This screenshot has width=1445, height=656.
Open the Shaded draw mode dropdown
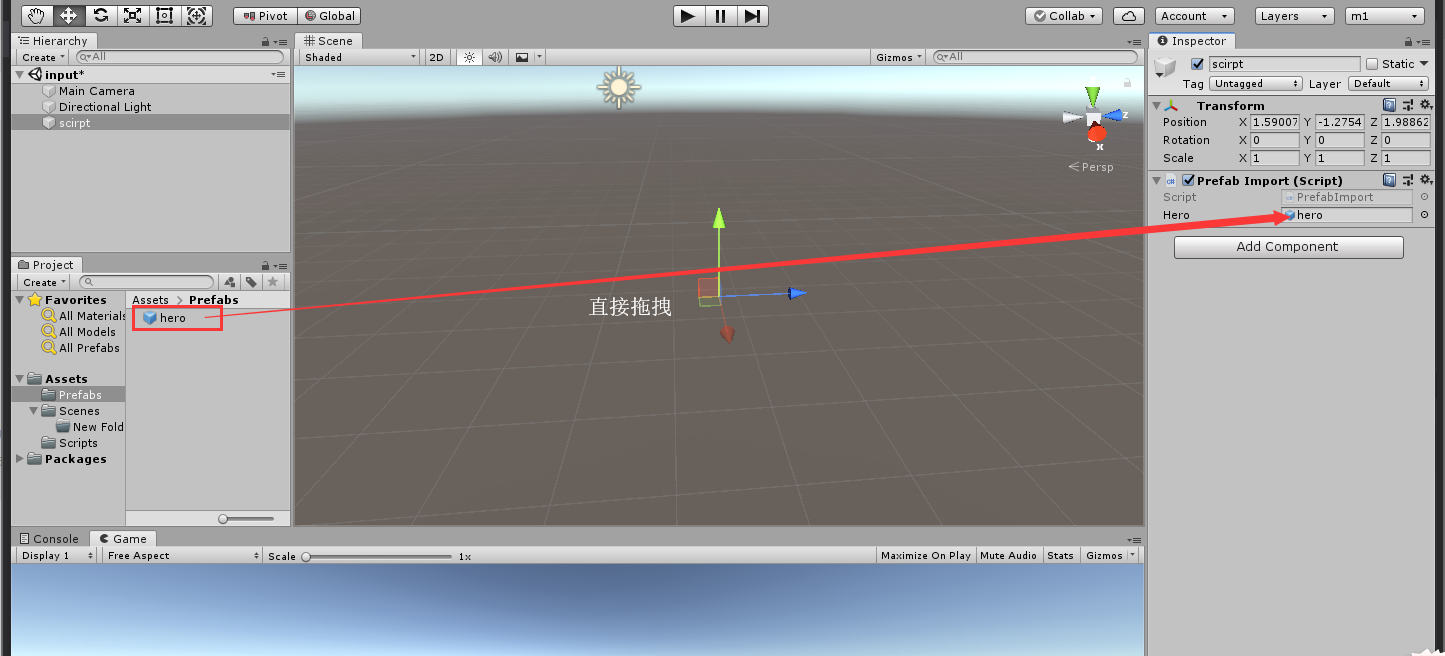tap(360, 57)
